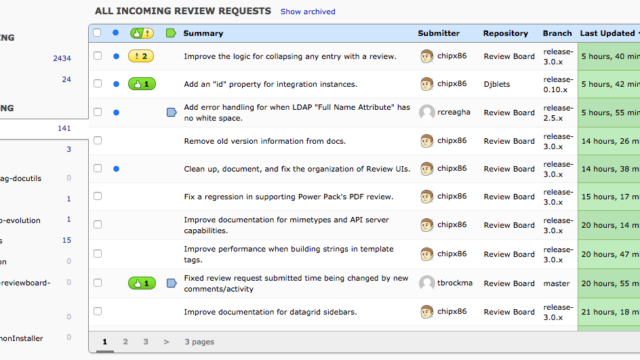
Task: Click chipx86 avatar on 'Improve the logic' row
Action: [427, 56]
